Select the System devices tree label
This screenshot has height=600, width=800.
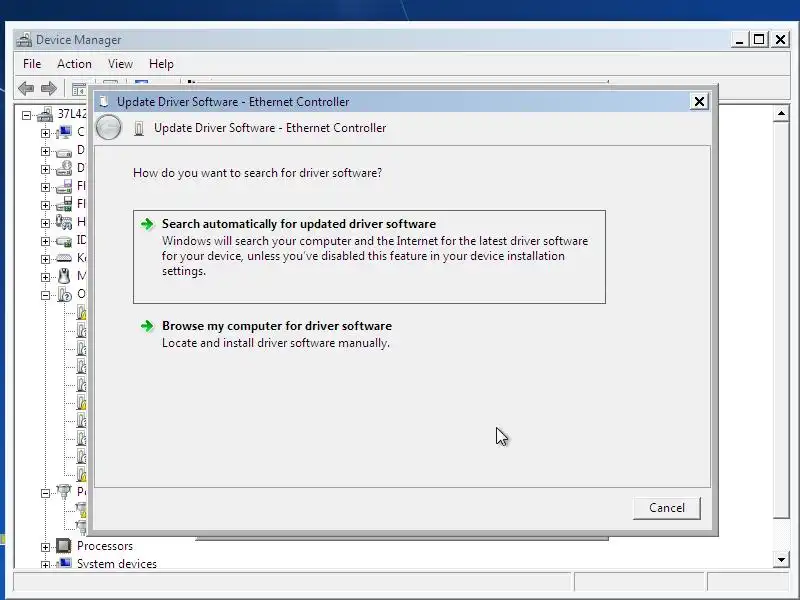(117, 563)
